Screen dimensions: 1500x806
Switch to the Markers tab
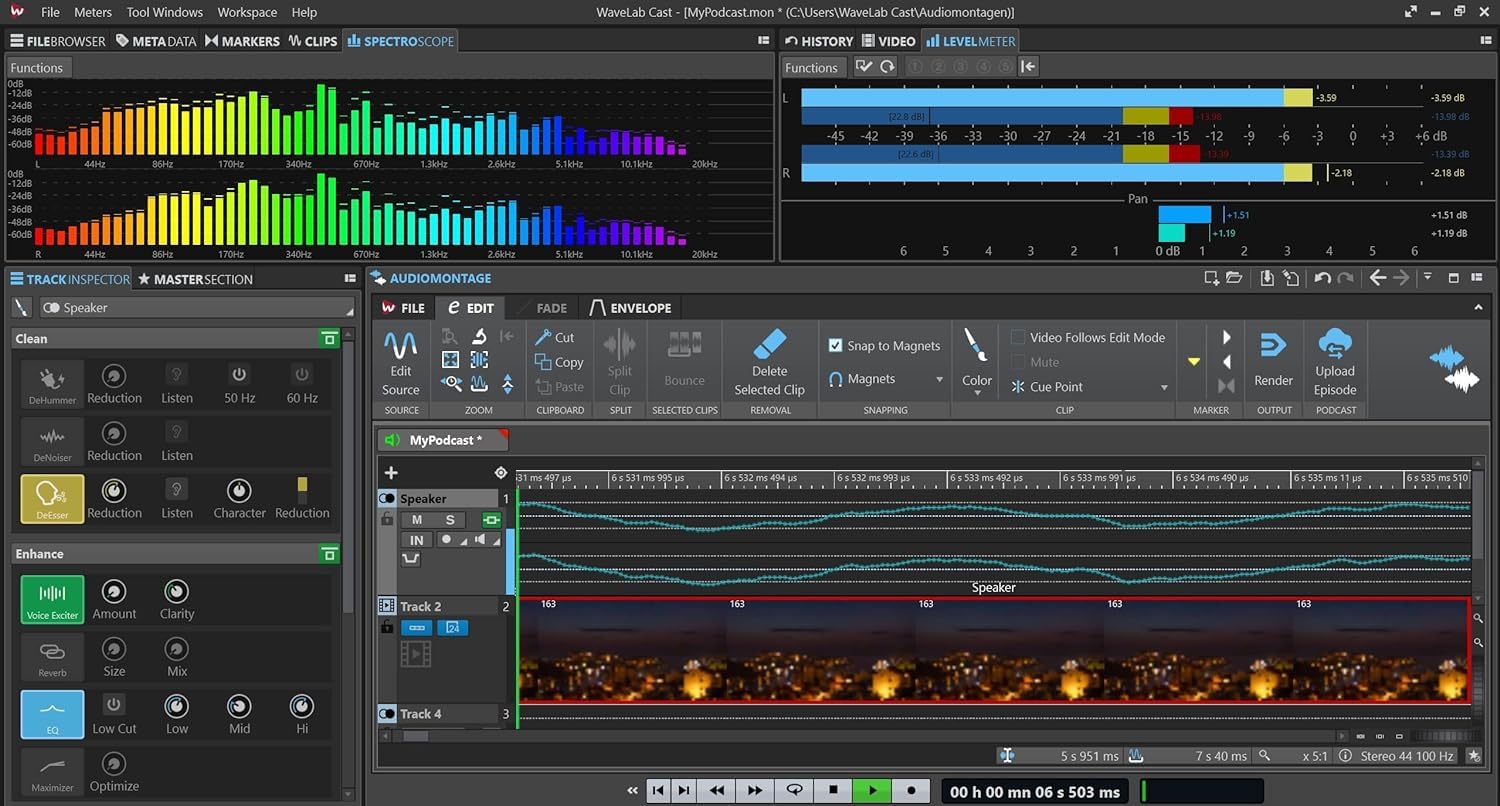click(242, 41)
